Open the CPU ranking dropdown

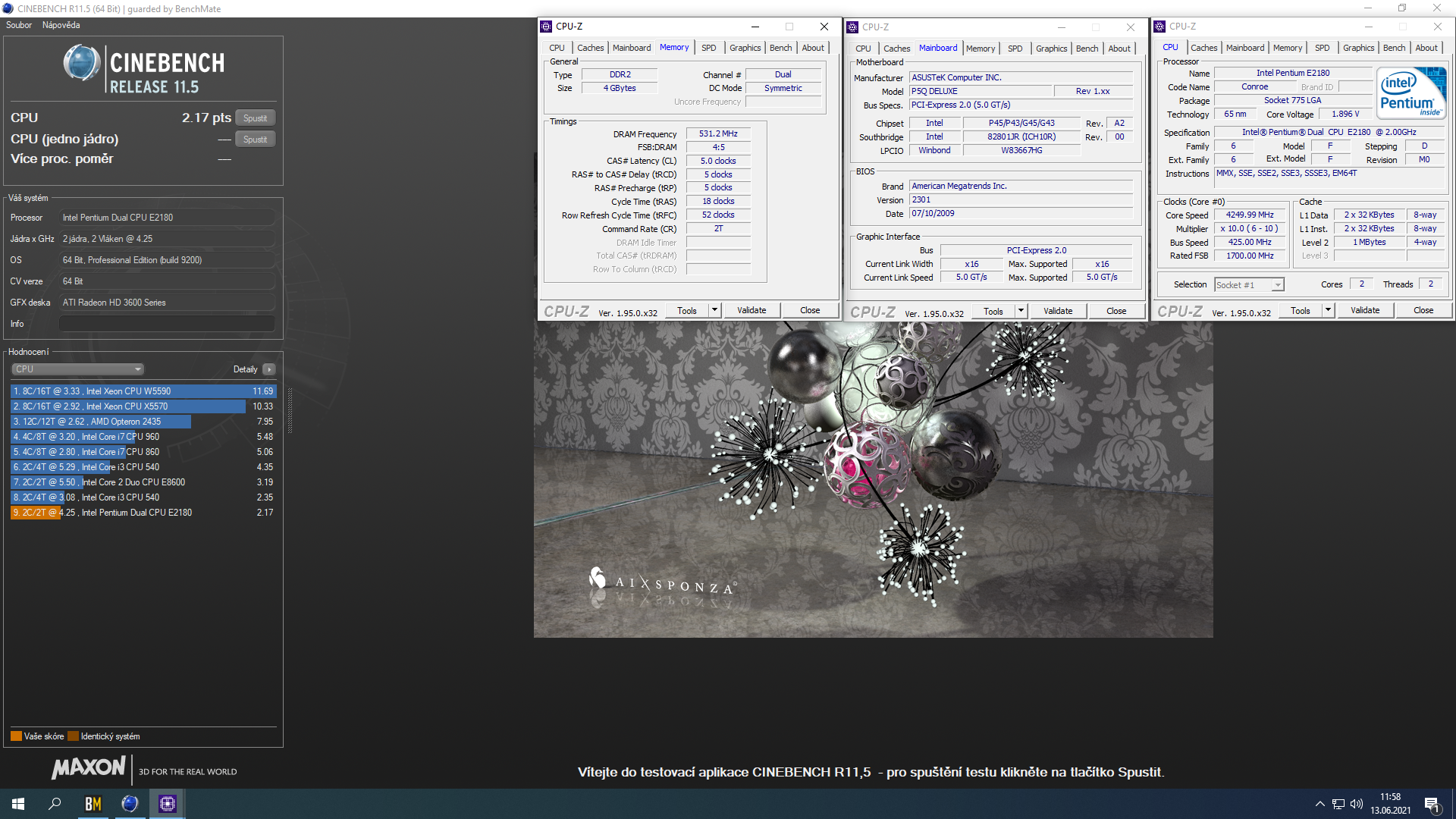tap(77, 369)
